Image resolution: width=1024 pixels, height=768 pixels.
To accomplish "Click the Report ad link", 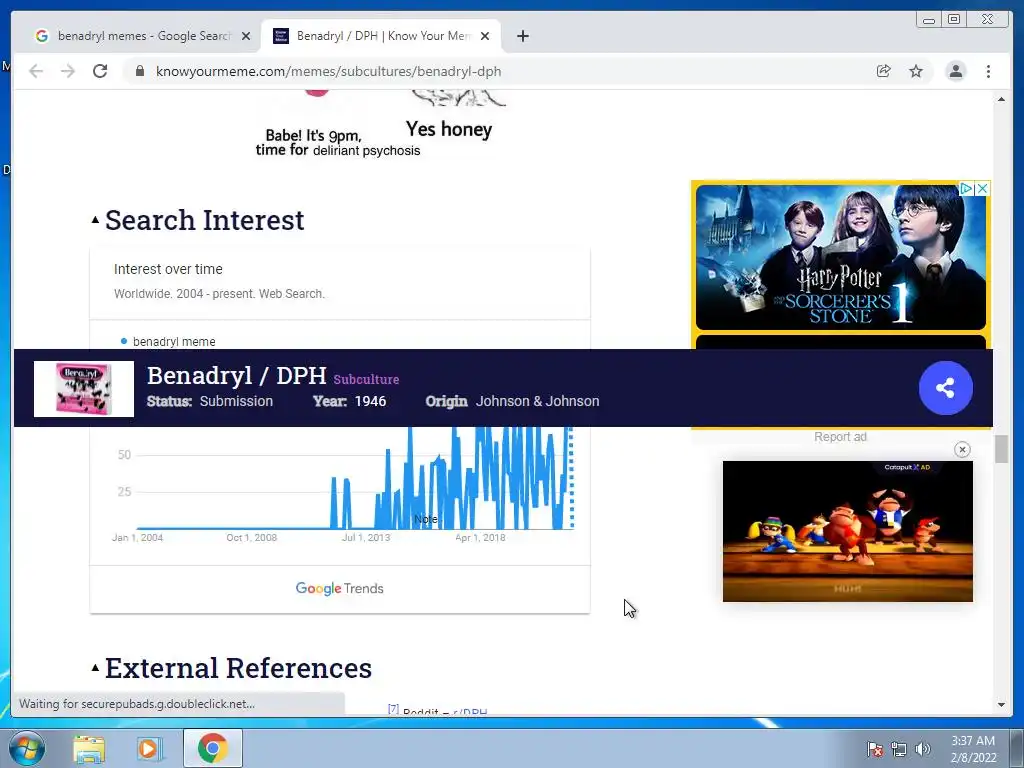I will [840, 437].
